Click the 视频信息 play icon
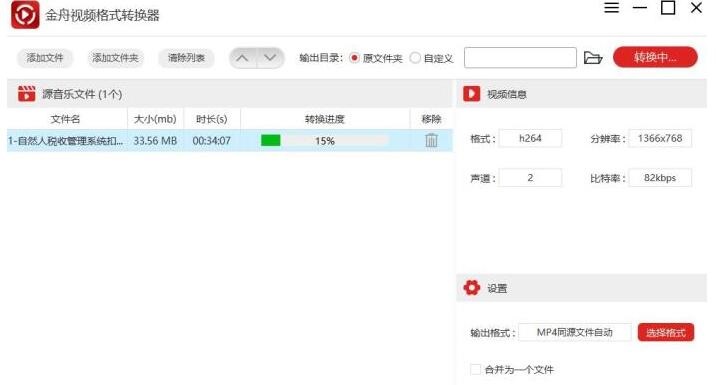 [x=472, y=94]
